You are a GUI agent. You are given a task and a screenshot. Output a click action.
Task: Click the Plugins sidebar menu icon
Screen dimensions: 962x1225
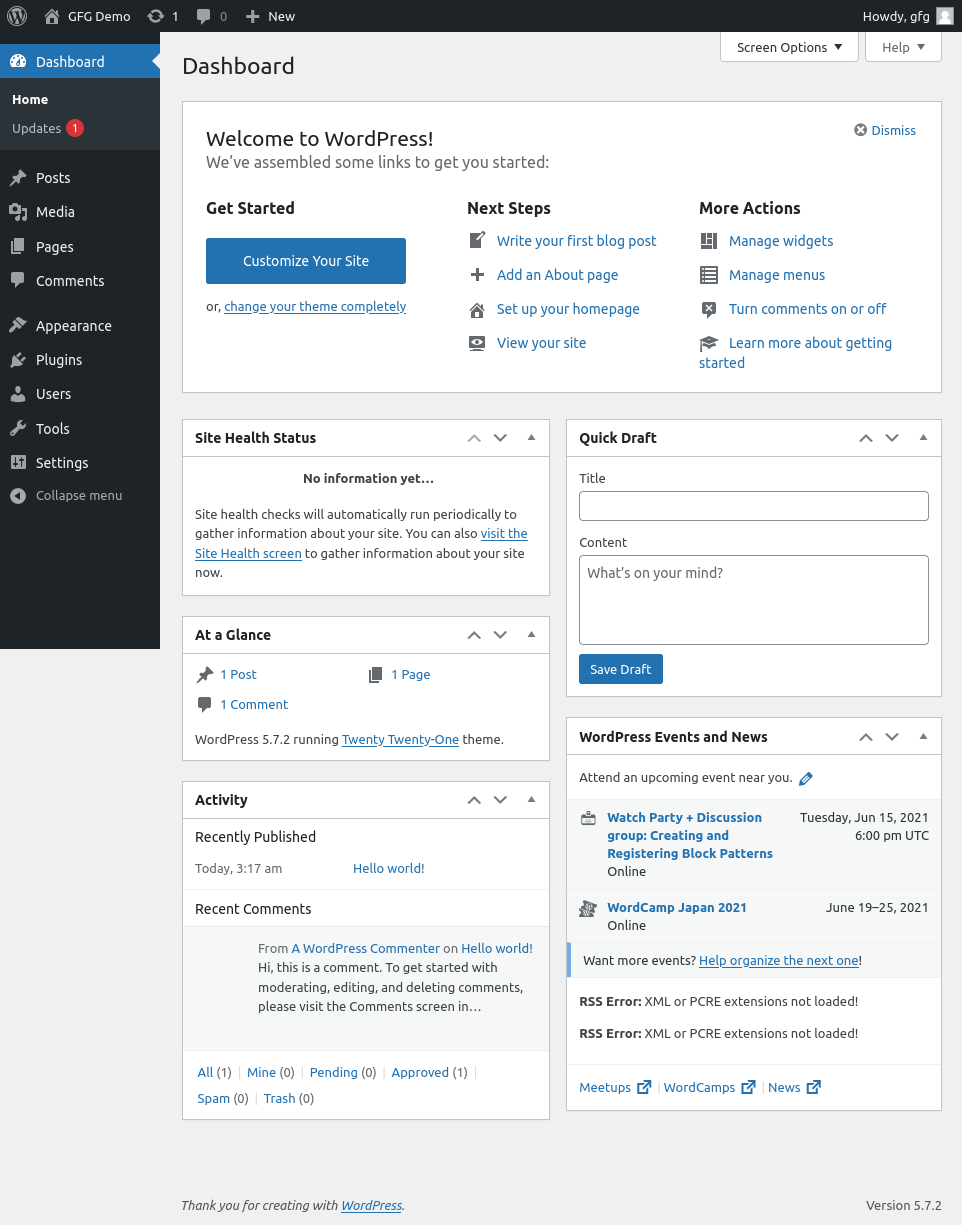[x=18, y=360]
